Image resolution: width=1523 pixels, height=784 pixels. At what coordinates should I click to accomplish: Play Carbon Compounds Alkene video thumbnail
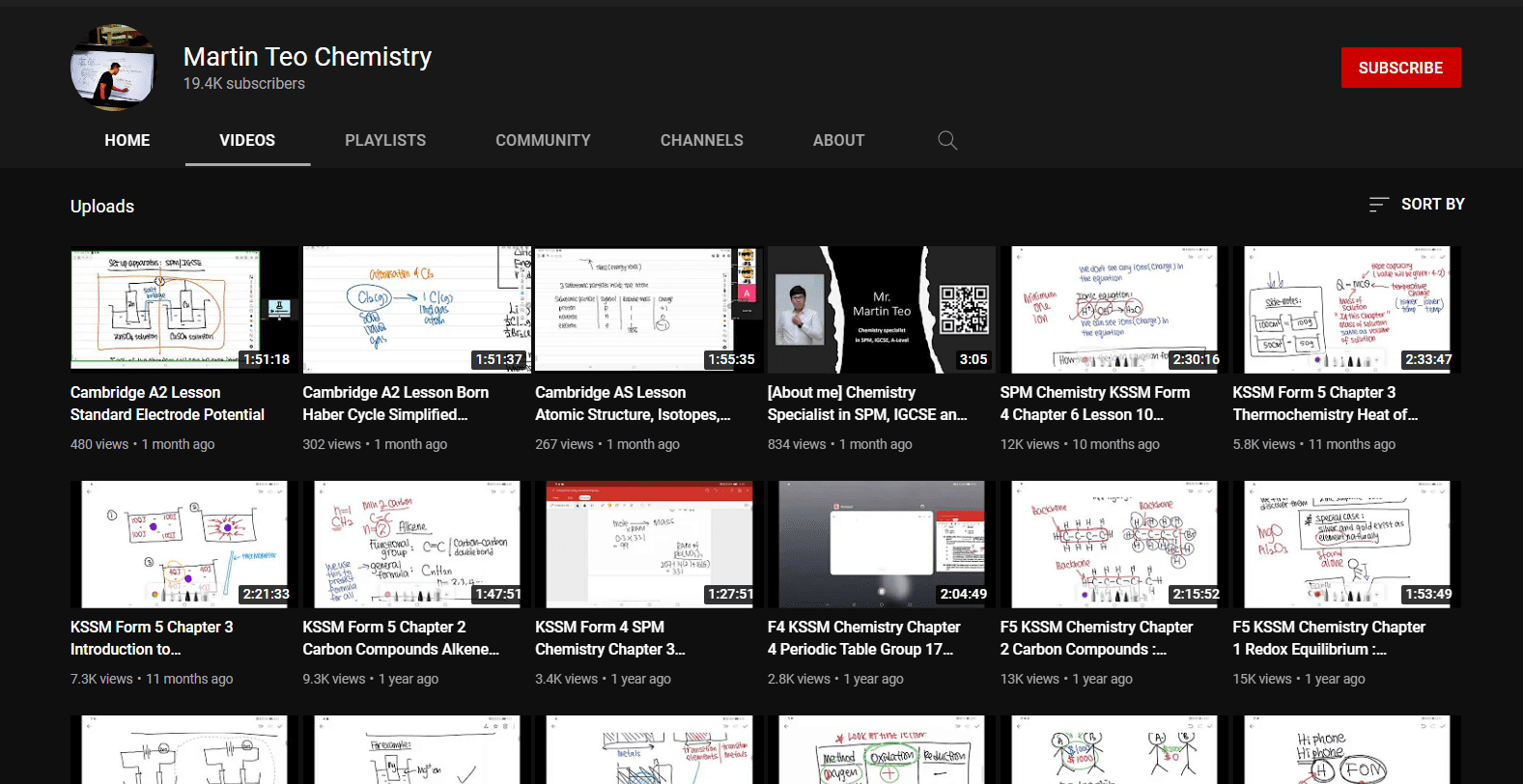click(x=417, y=545)
